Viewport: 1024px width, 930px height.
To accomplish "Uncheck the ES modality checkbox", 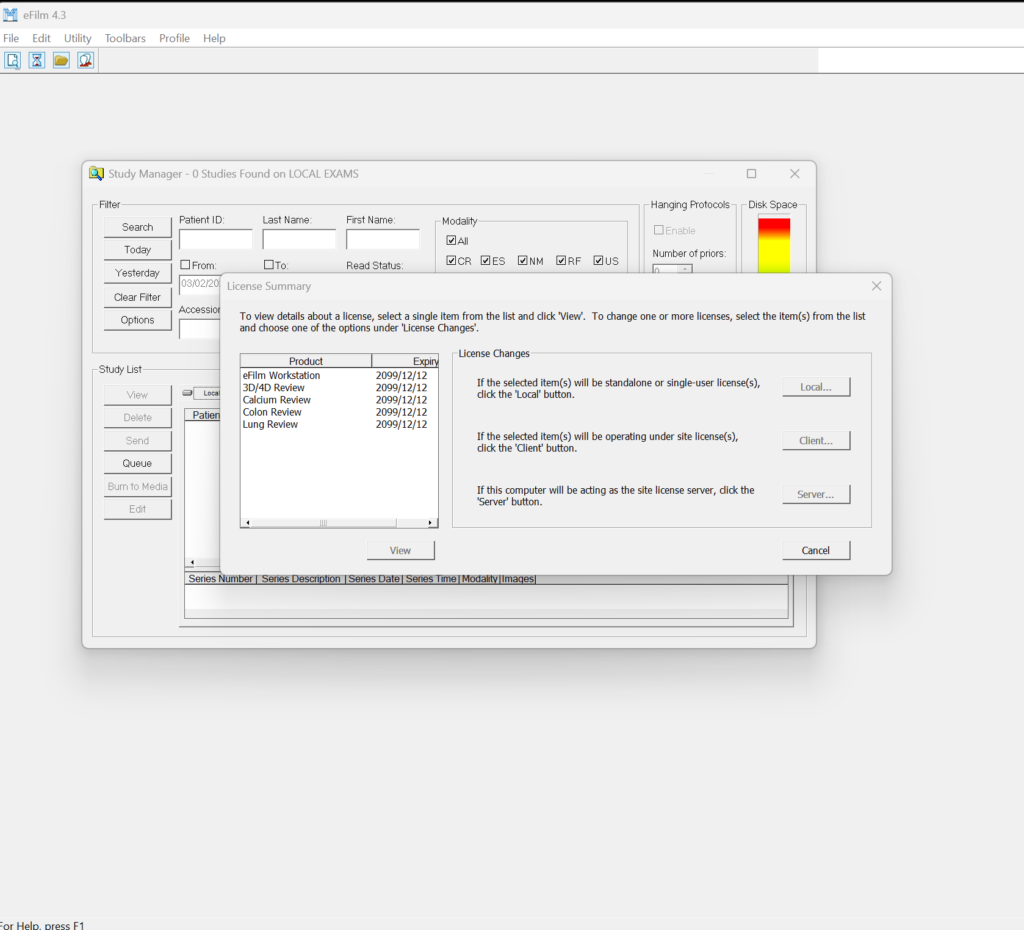I will point(485,261).
